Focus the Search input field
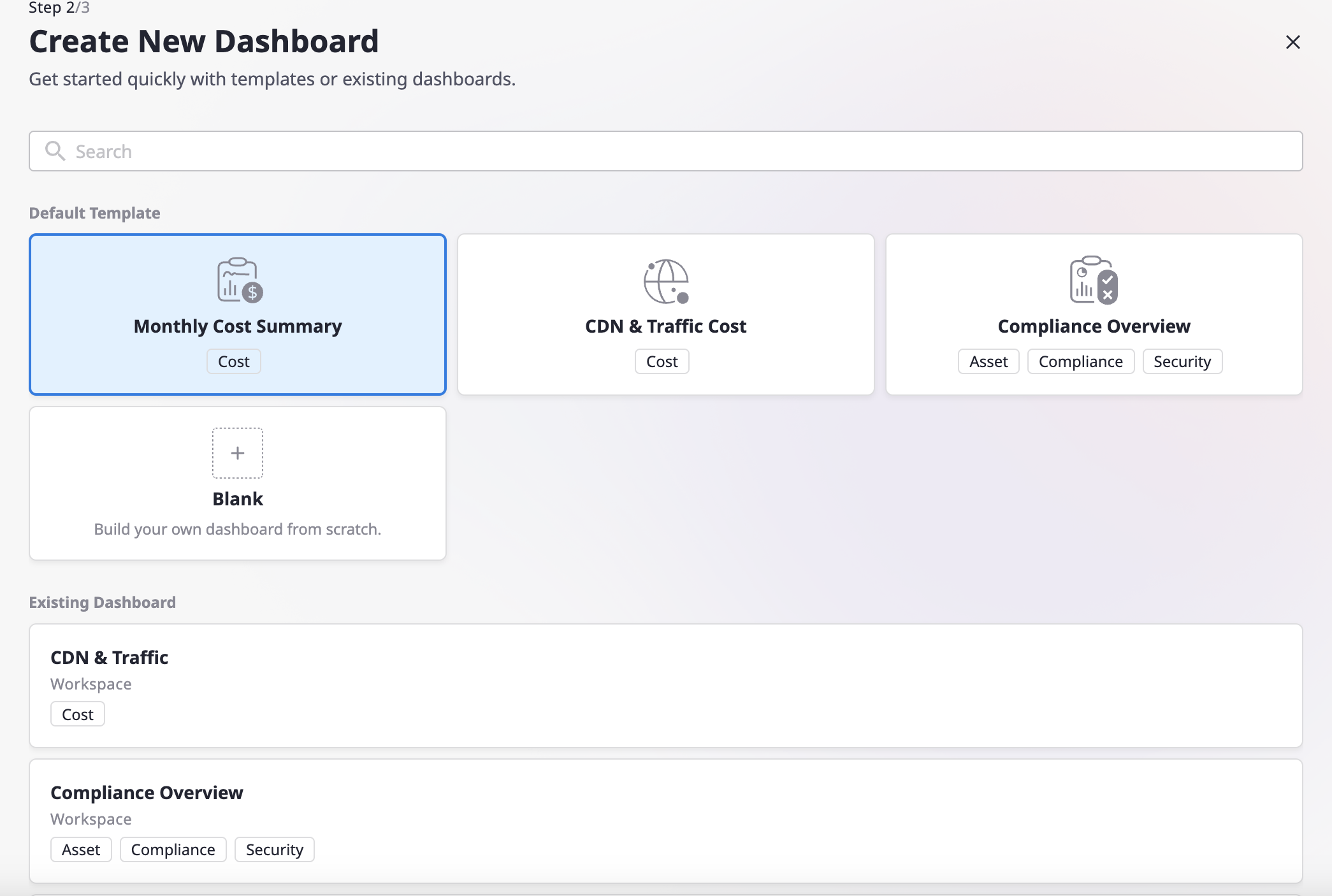 coord(665,151)
